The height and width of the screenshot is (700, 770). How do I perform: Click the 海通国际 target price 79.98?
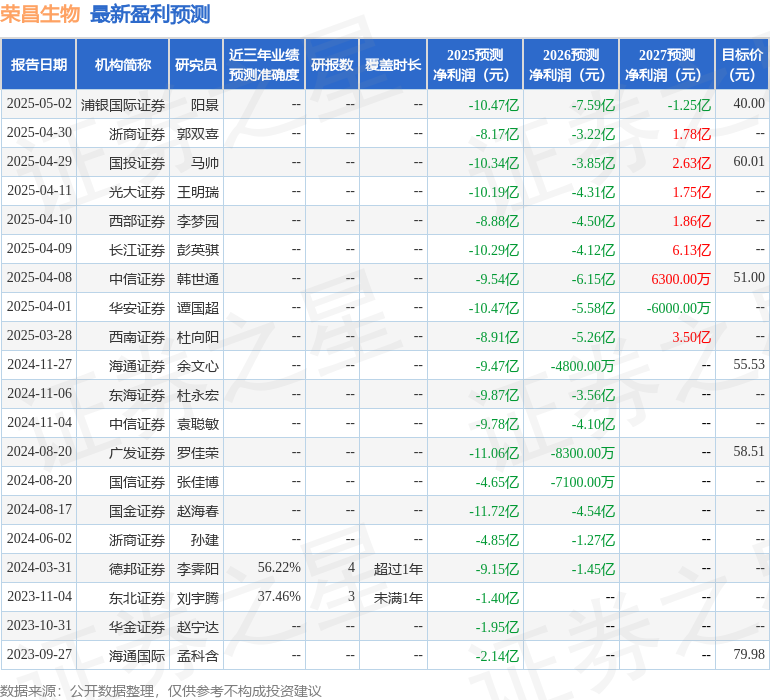[748, 655]
